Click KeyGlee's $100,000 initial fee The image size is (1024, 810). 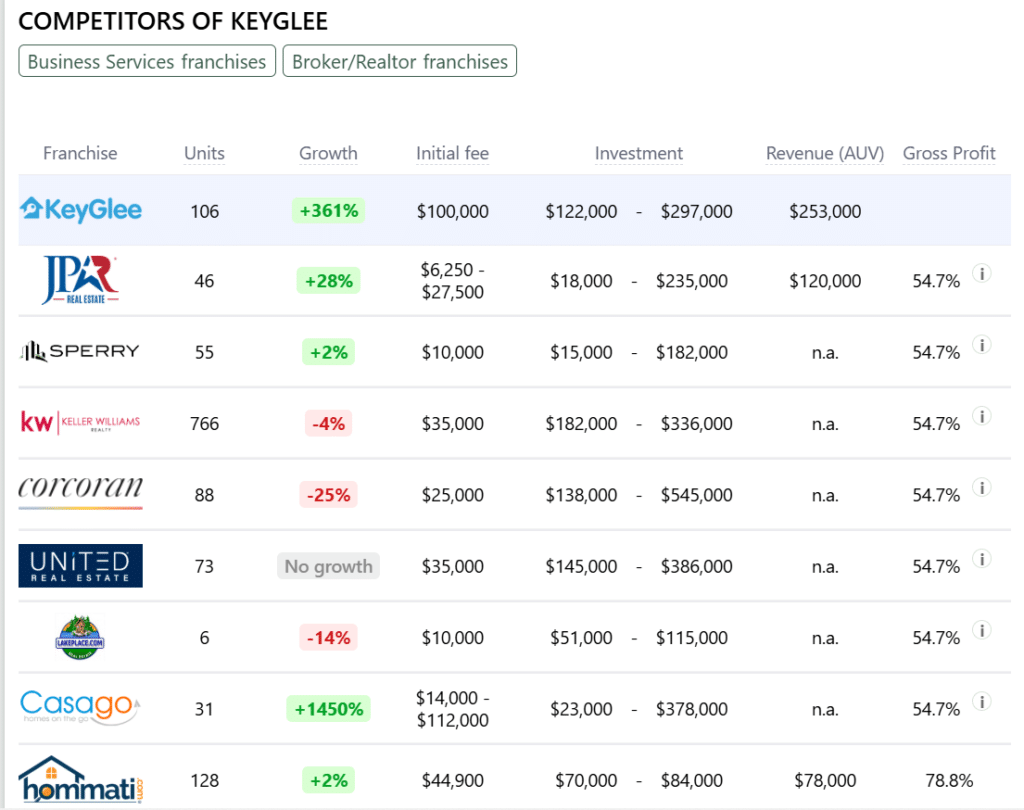pos(453,211)
